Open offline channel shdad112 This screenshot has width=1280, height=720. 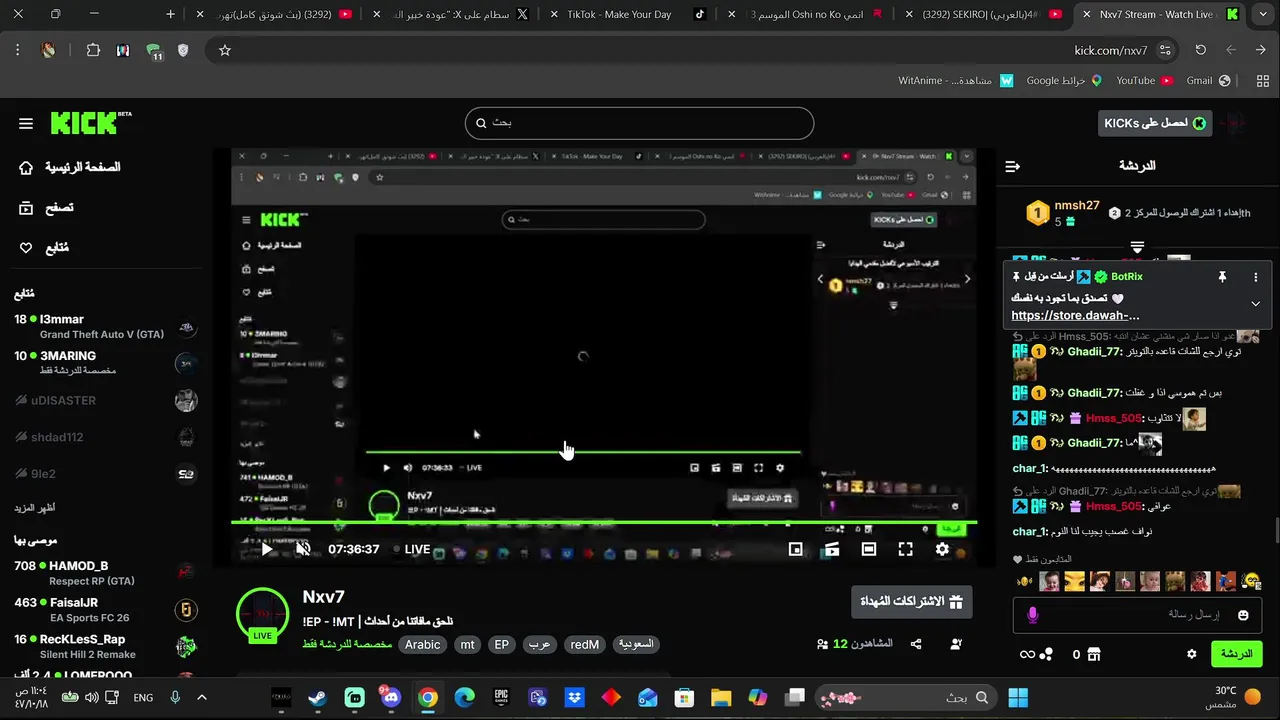click(105, 437)
